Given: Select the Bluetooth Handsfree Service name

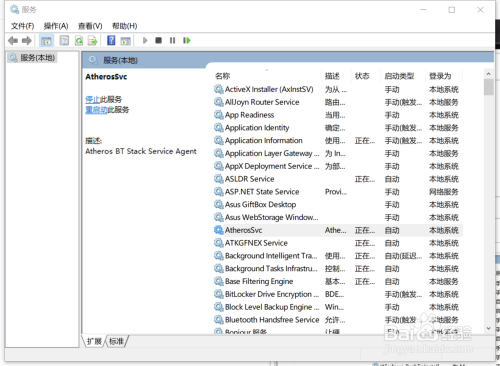Looking at the screenshot, I should coord(272,320).
